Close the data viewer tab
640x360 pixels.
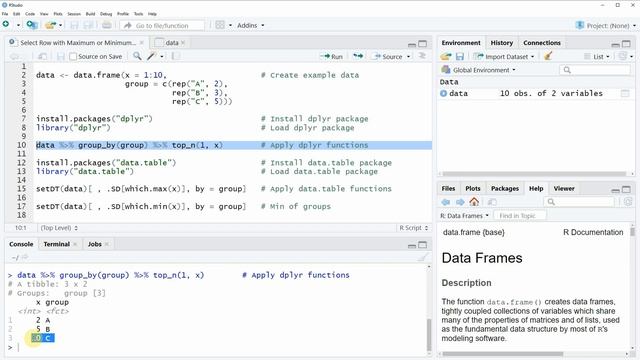pos(183,42)
